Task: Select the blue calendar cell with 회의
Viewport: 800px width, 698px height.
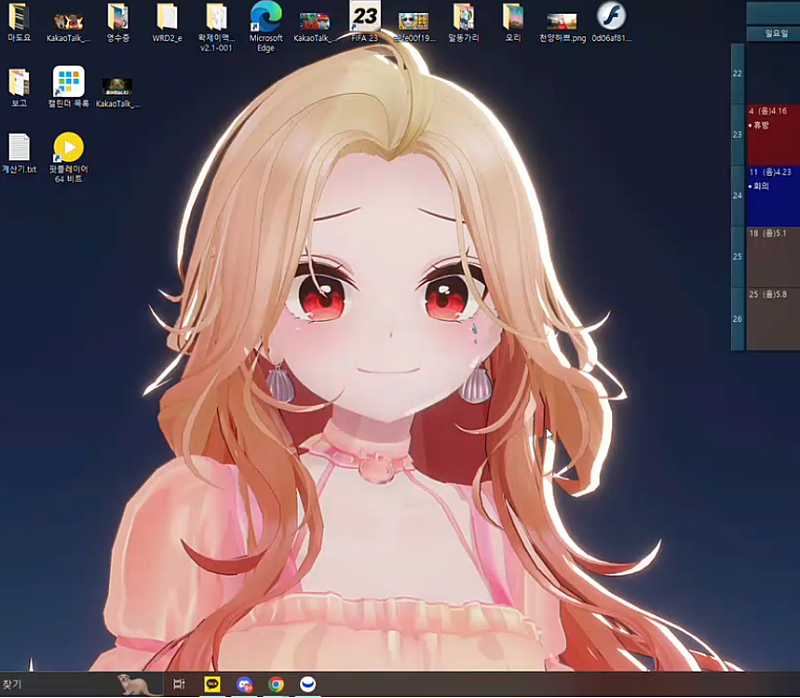Action: click(x=772, y=195)
